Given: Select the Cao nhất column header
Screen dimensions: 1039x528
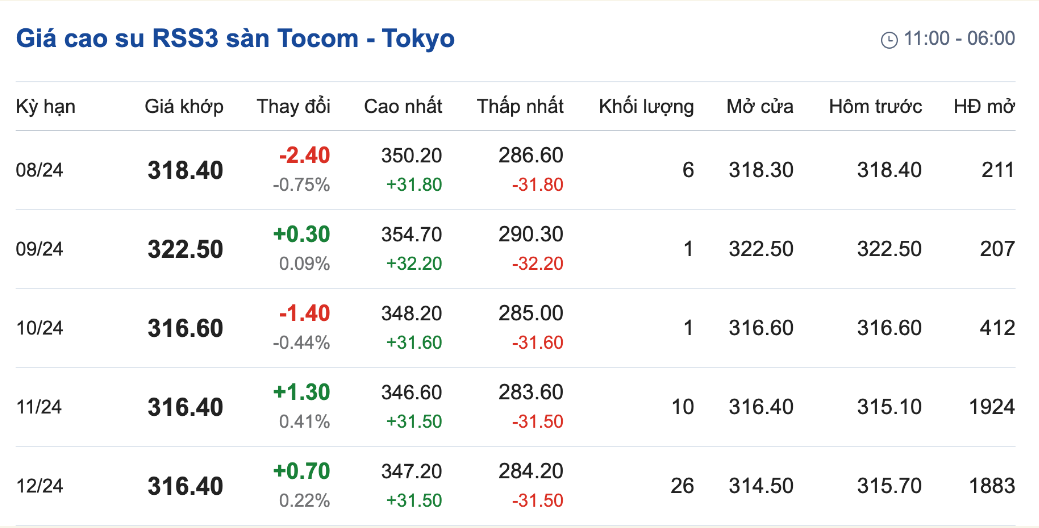Looking at the screenshot, I should tap(403, 107).
